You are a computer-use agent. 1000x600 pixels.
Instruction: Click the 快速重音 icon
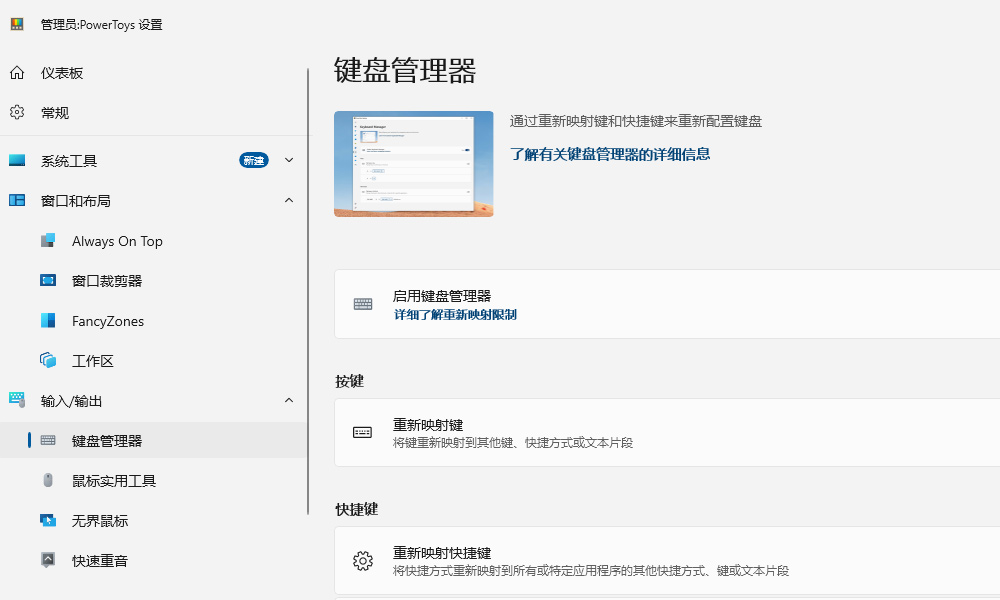pos(48,560)
